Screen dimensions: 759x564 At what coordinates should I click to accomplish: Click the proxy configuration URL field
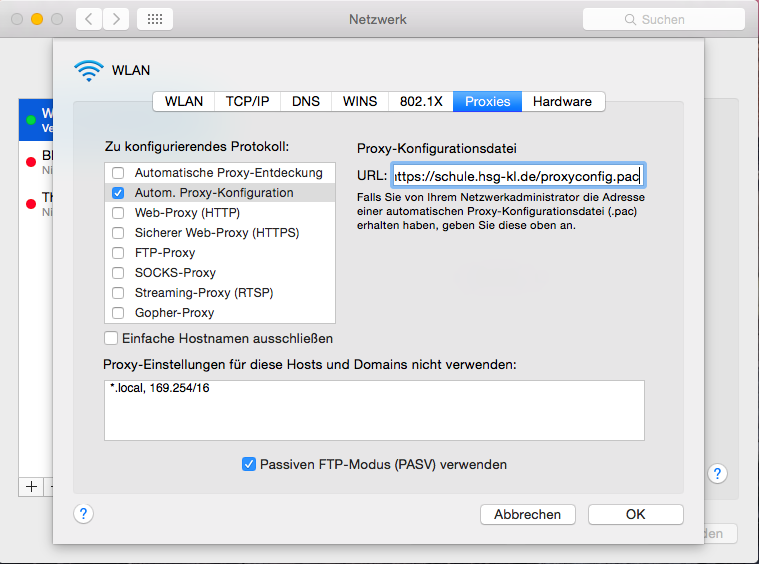518,176
